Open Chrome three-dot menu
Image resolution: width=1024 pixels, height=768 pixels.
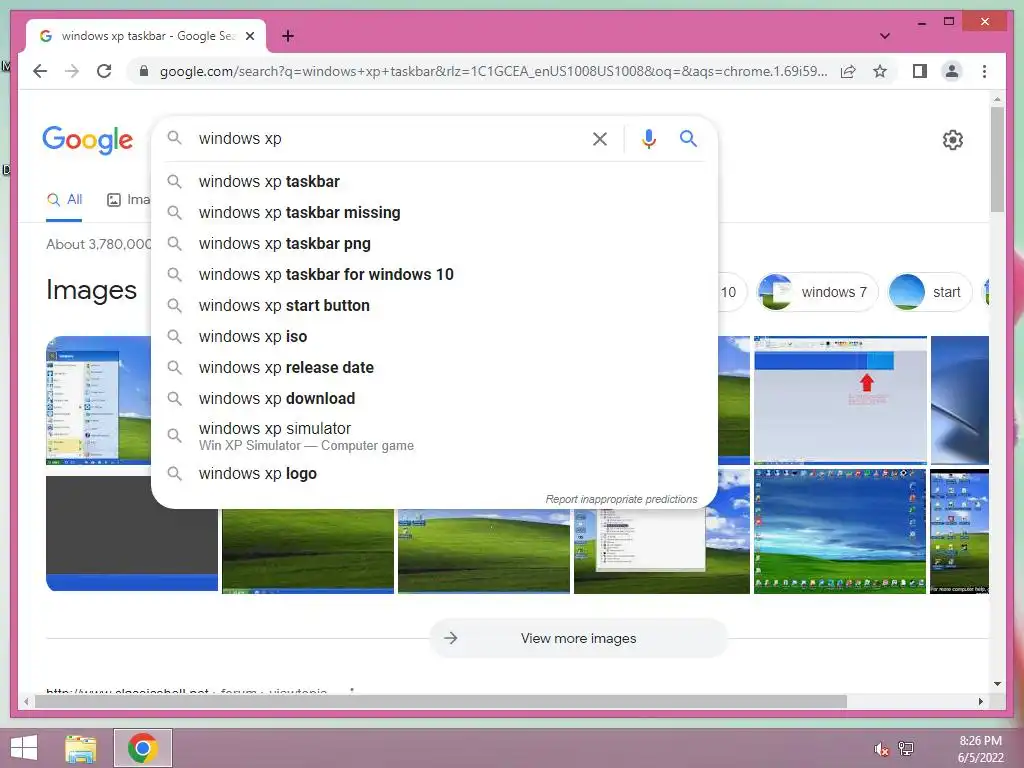pos(984,71)
